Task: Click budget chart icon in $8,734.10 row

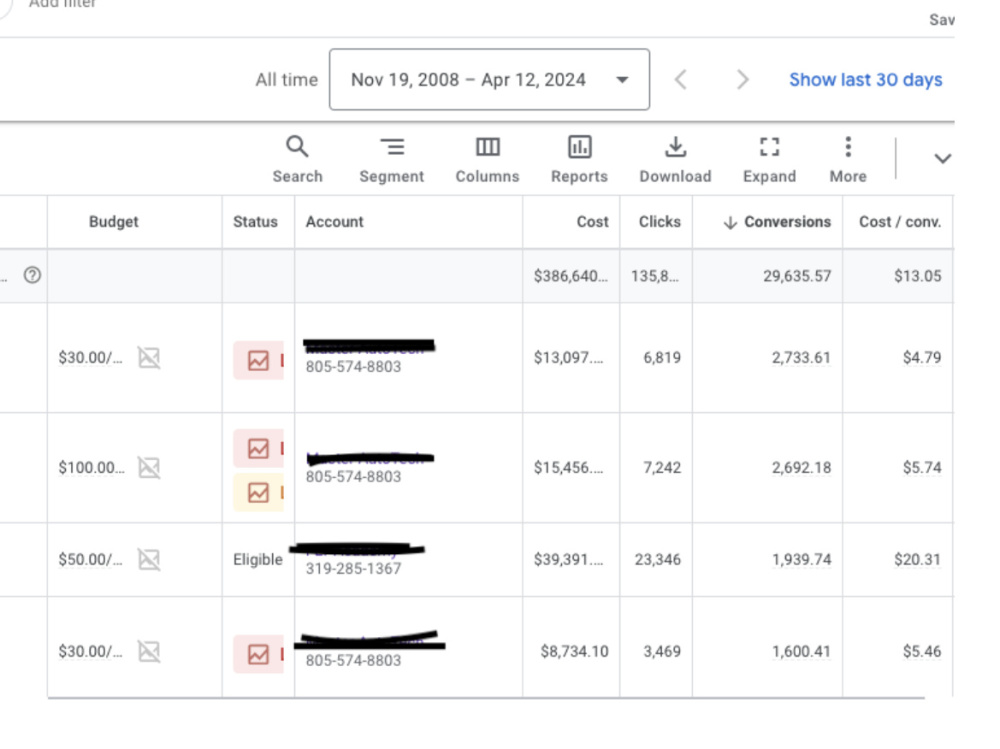Action: 149,651
